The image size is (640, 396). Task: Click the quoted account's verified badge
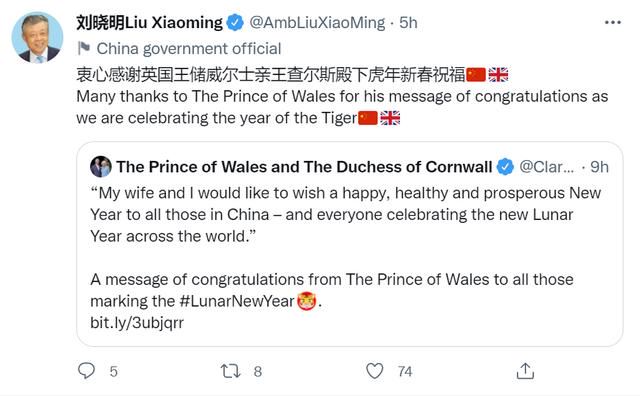click(505, 167)
